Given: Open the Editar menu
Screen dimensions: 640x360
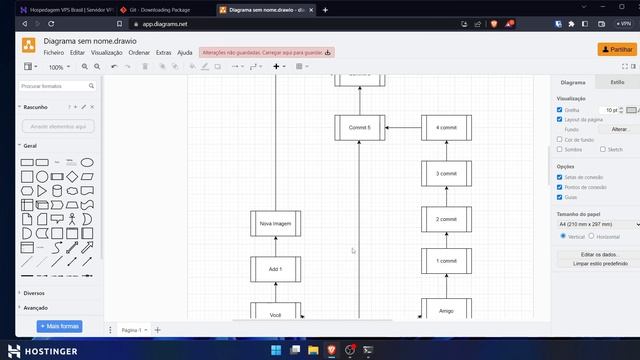Looking at the screenshot, I should coord(77,53).
